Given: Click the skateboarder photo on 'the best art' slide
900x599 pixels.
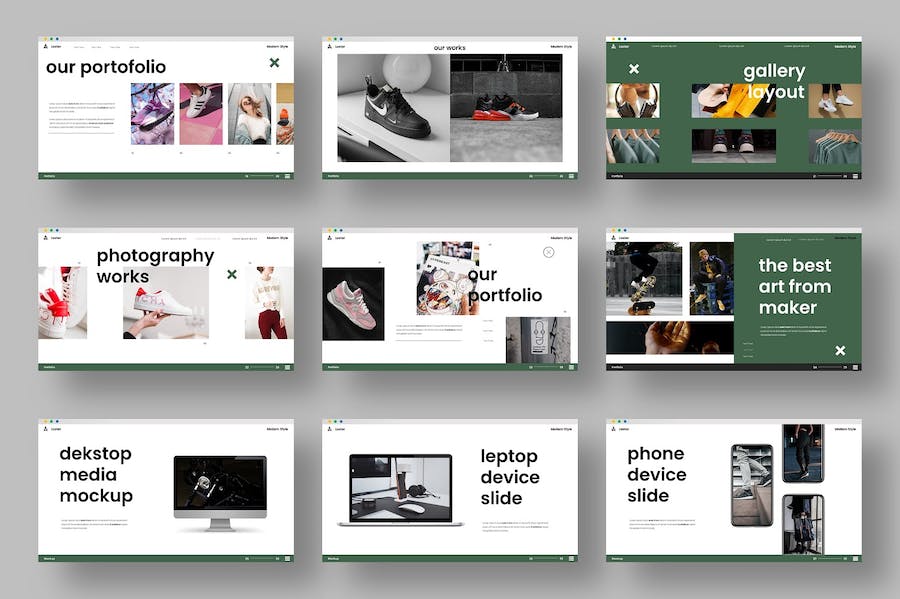Looking at the screenshot, I should (644, 281).
